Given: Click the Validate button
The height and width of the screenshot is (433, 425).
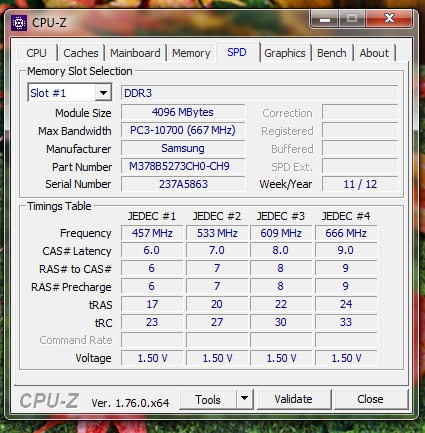Looking at the screenshot, I should pos(293,399).
